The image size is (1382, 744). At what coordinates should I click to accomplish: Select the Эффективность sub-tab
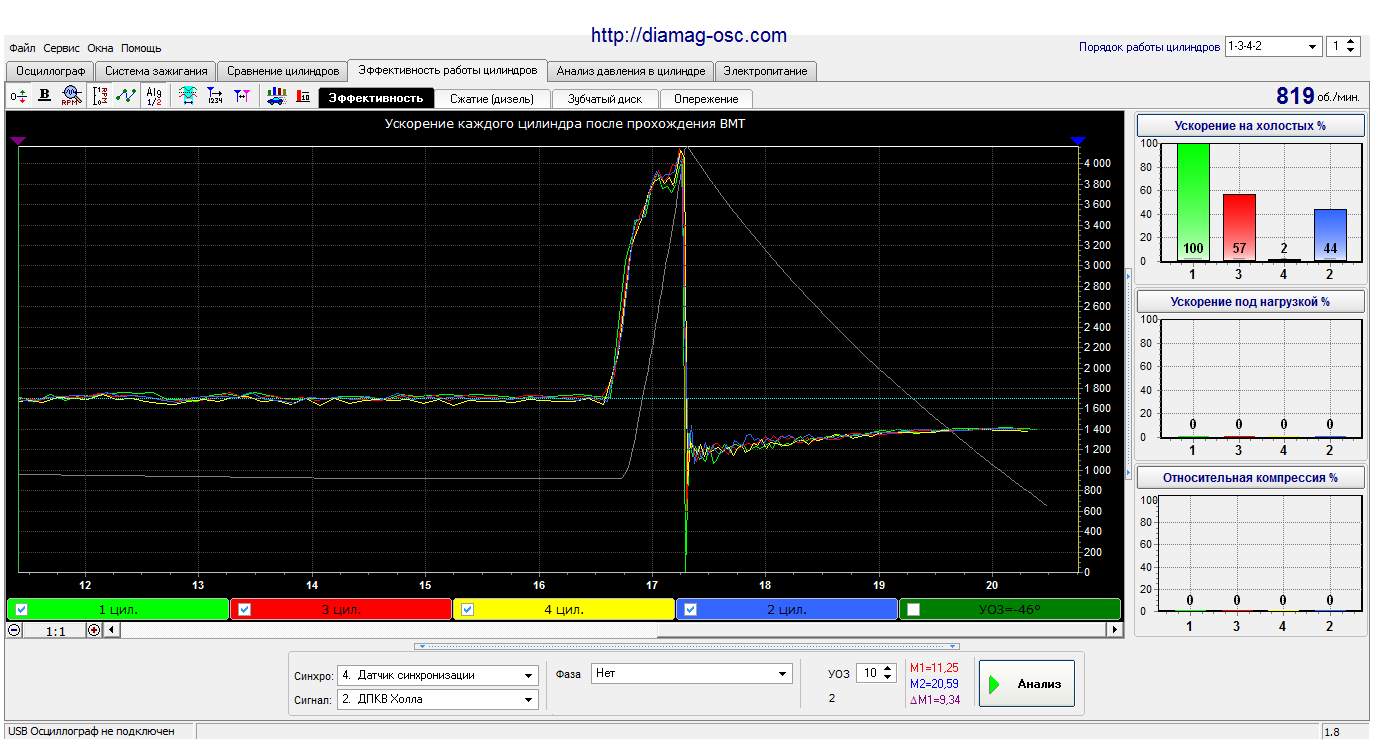pyautogui.click(x=377, y=98)
